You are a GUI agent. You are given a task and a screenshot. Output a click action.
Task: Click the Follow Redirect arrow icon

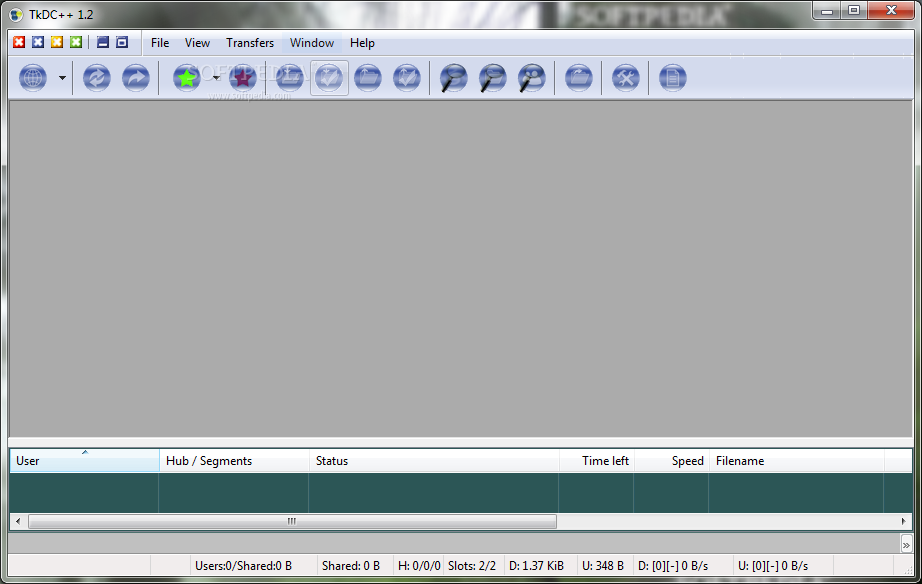tap(136, 78)
